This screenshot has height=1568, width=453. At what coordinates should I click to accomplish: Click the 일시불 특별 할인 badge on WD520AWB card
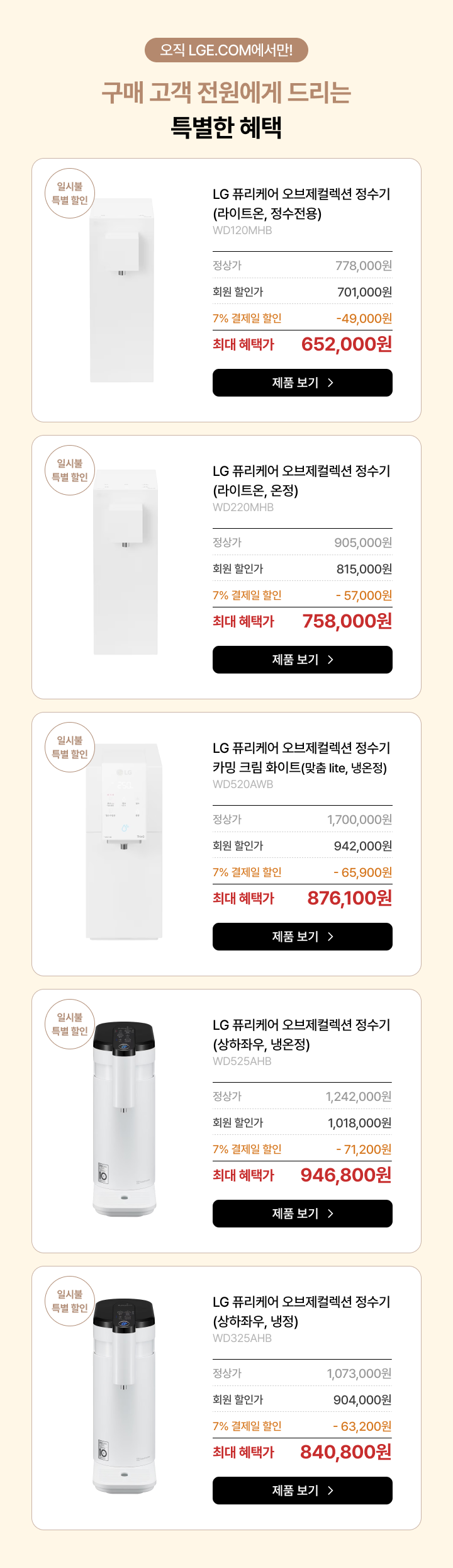pos(70,747)
